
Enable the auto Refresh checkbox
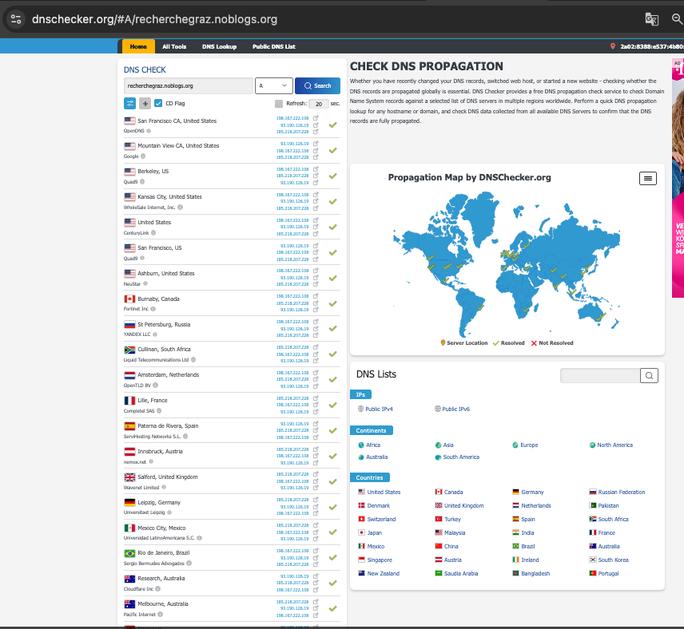click(x=279, y=103)
